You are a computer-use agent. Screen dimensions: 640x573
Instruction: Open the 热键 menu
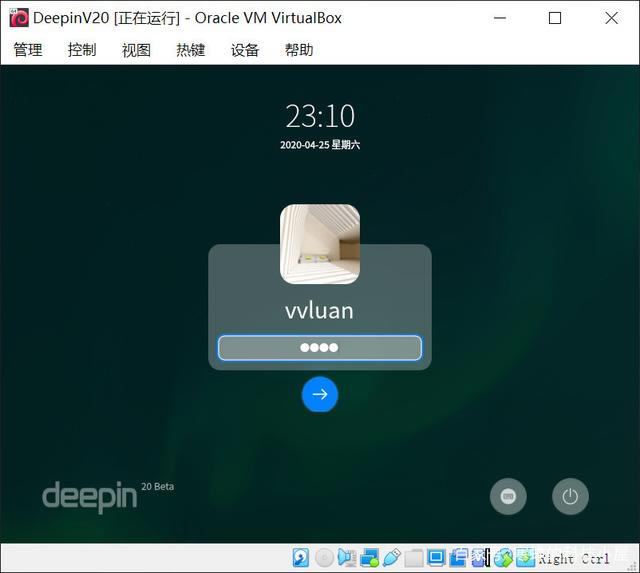click(191, 50)
